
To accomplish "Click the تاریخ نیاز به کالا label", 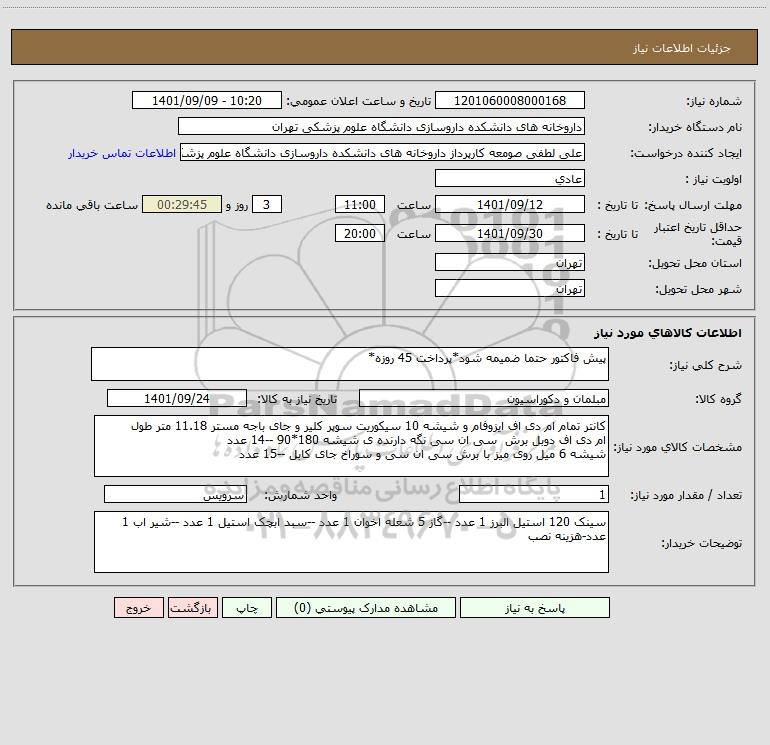I will coord(297,399).
